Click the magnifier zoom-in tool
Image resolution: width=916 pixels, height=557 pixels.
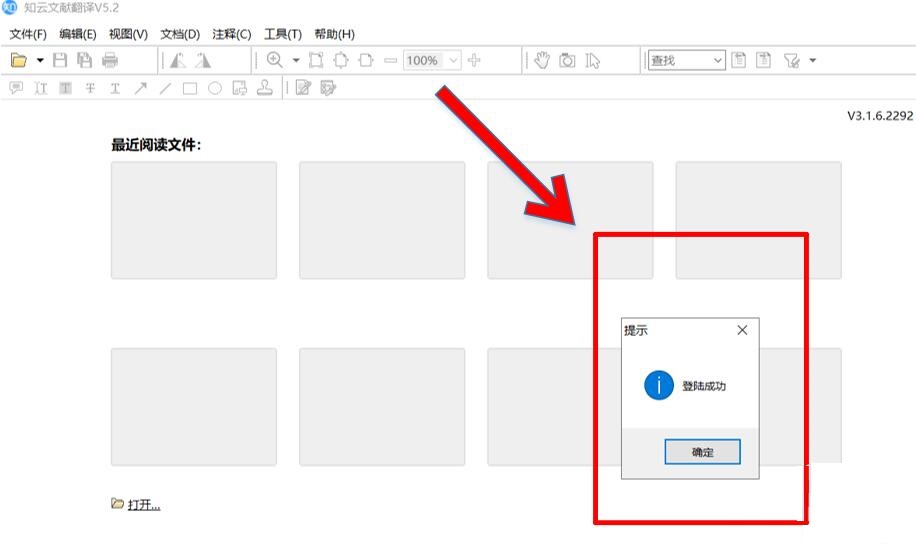274,61
